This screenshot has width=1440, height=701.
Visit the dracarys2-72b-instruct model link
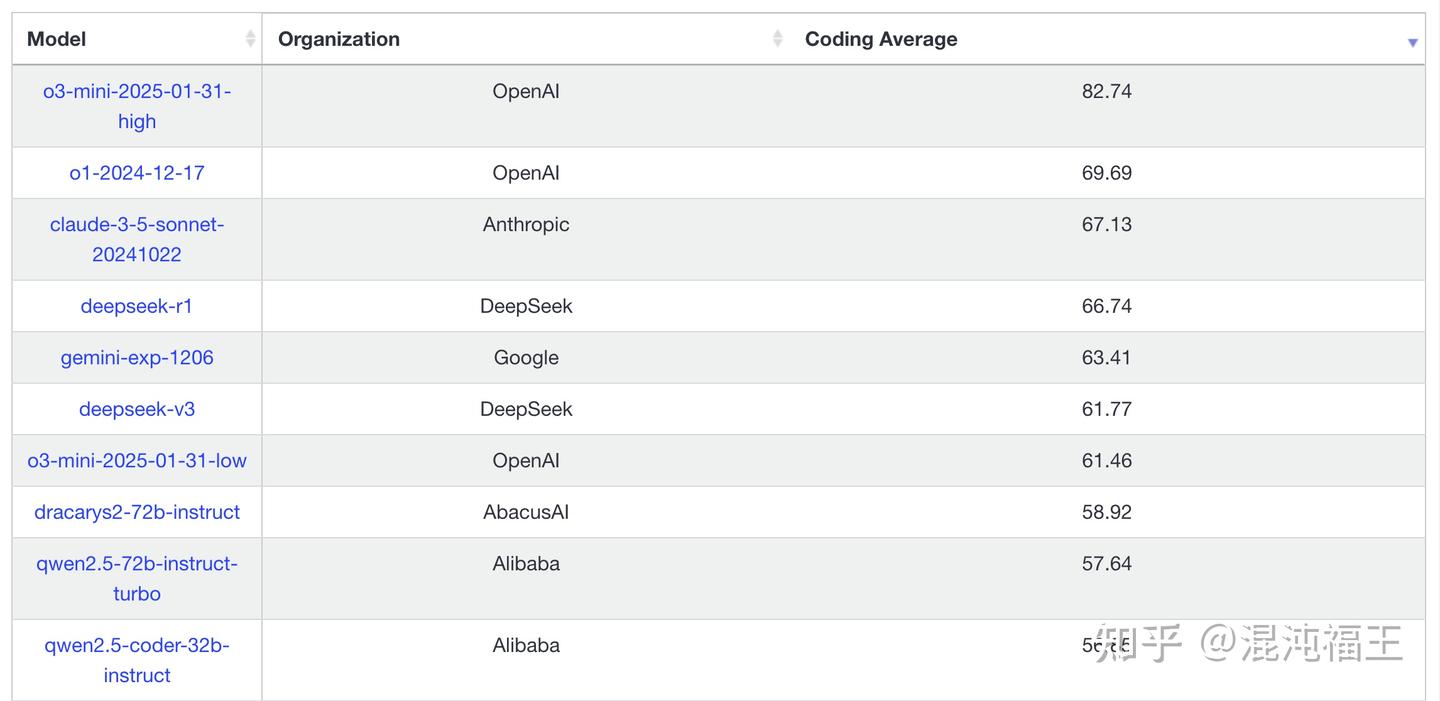(x=137, y=512)
